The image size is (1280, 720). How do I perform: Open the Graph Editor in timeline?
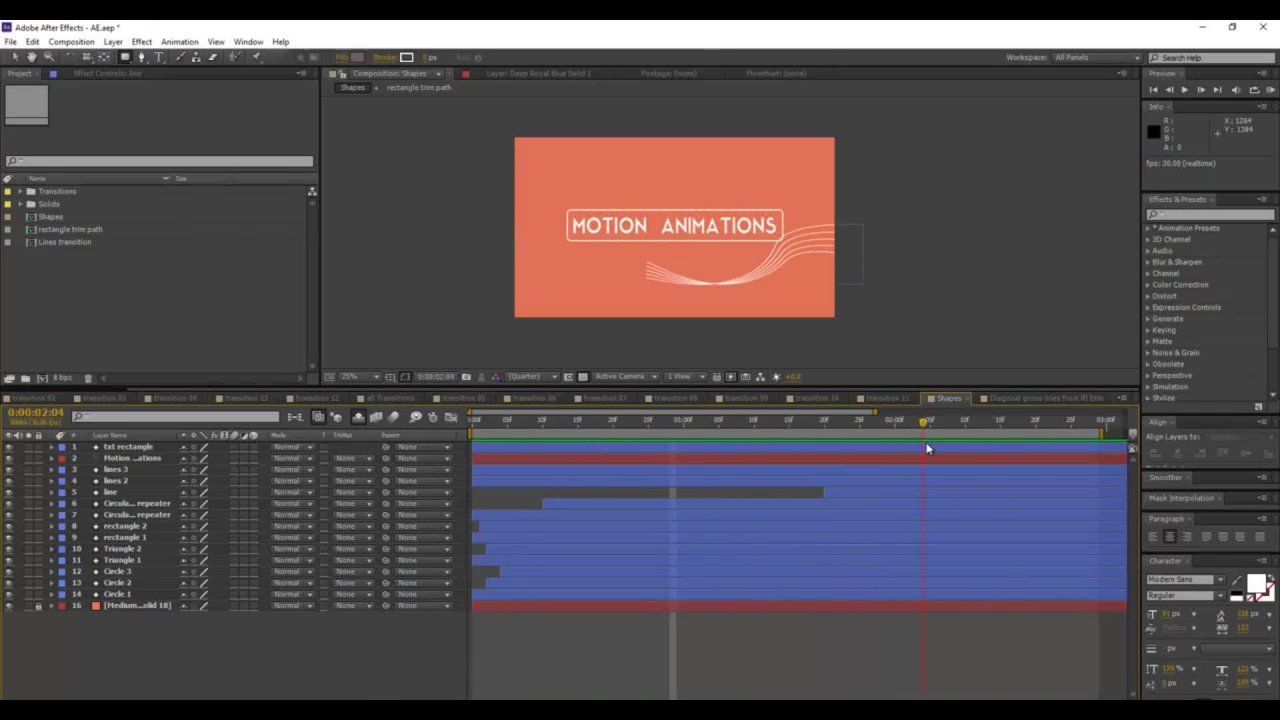(451, 417)
